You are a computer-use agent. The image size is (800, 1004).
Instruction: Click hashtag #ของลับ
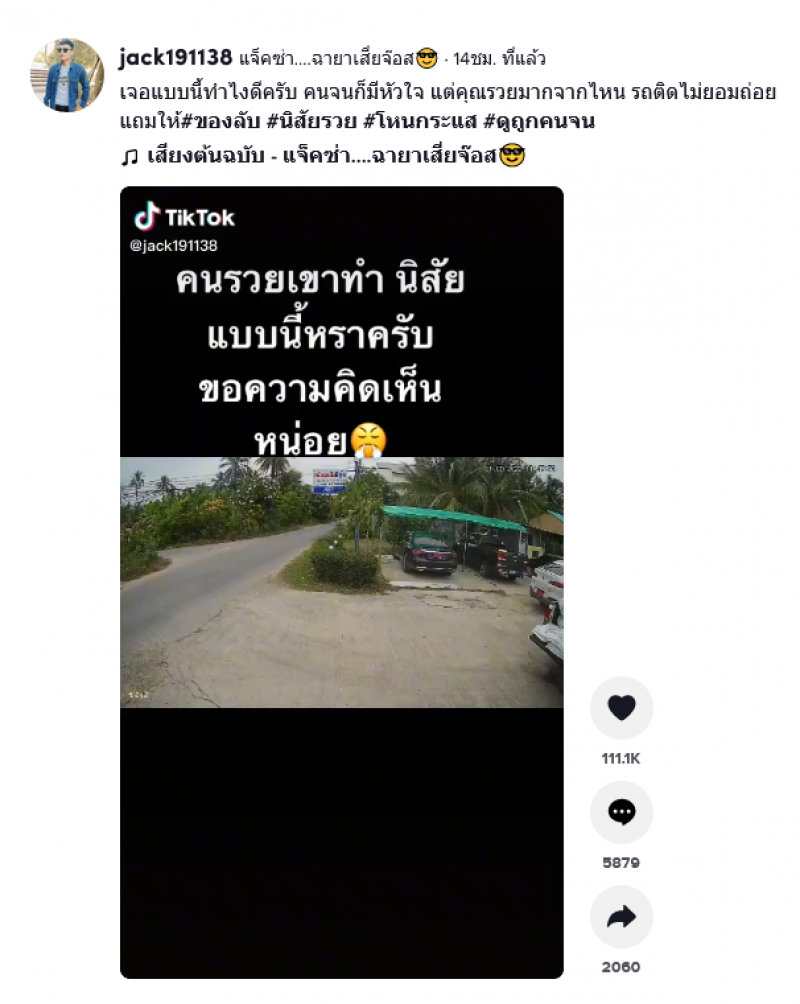[221, 122]
